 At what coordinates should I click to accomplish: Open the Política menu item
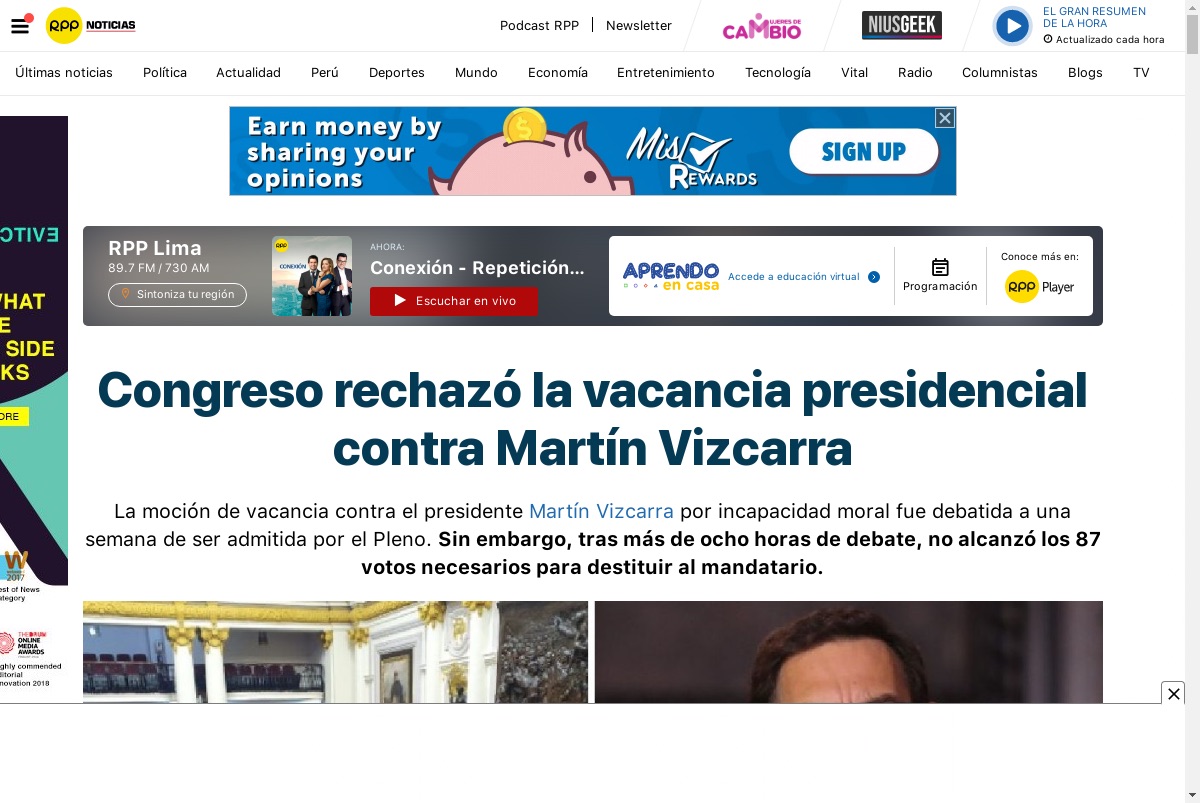click(165, 72)
